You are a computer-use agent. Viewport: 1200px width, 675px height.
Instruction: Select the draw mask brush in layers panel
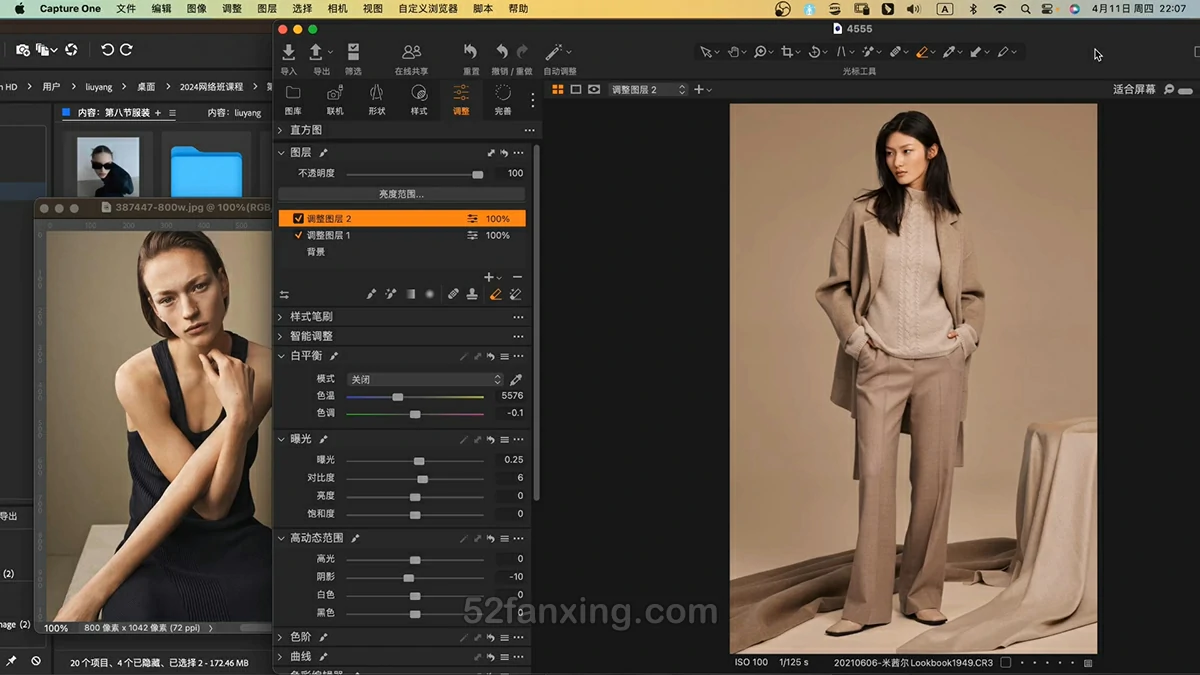[371, 294]
